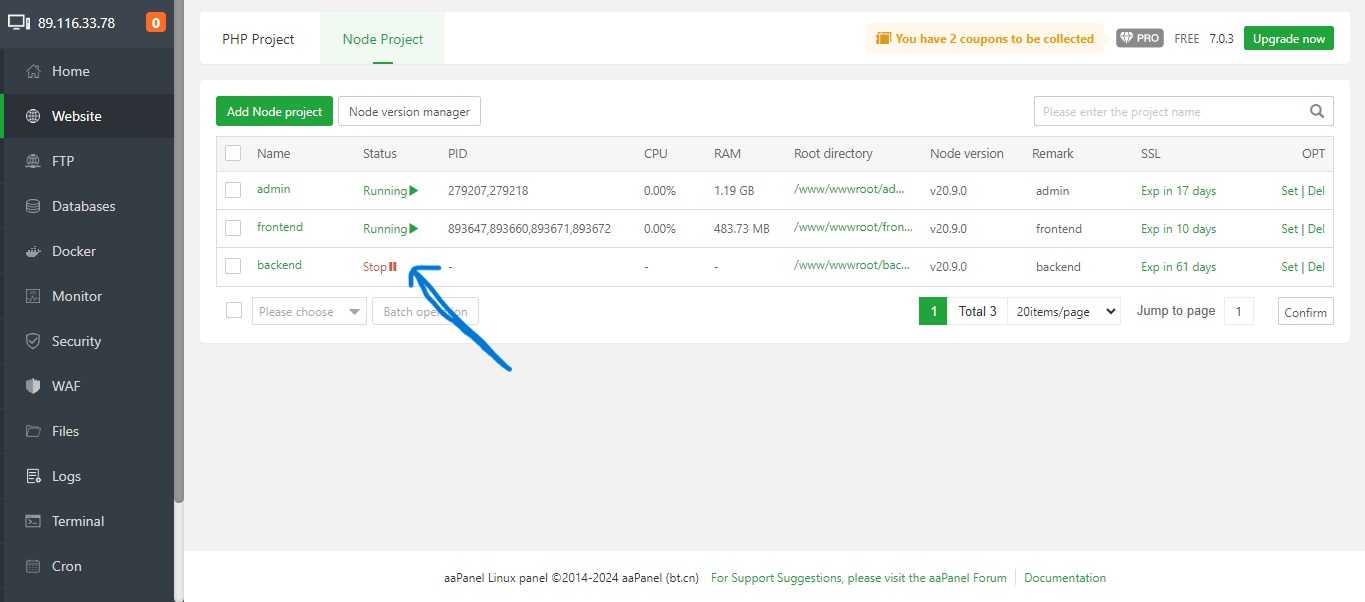Check the admin project checkbox
The width and height of the screenshot is (1365, 602).
click(x=233, y=190)
